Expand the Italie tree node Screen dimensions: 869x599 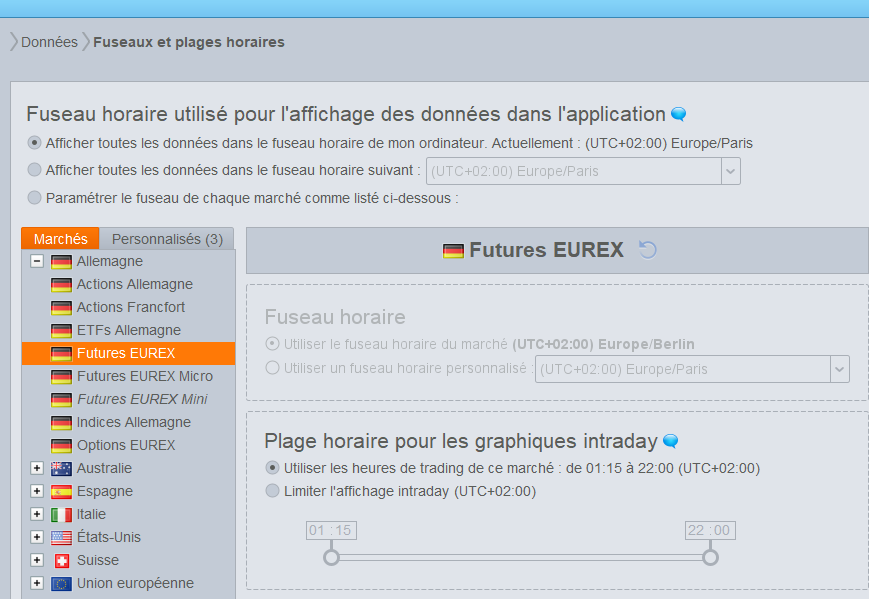click(37, 514)
